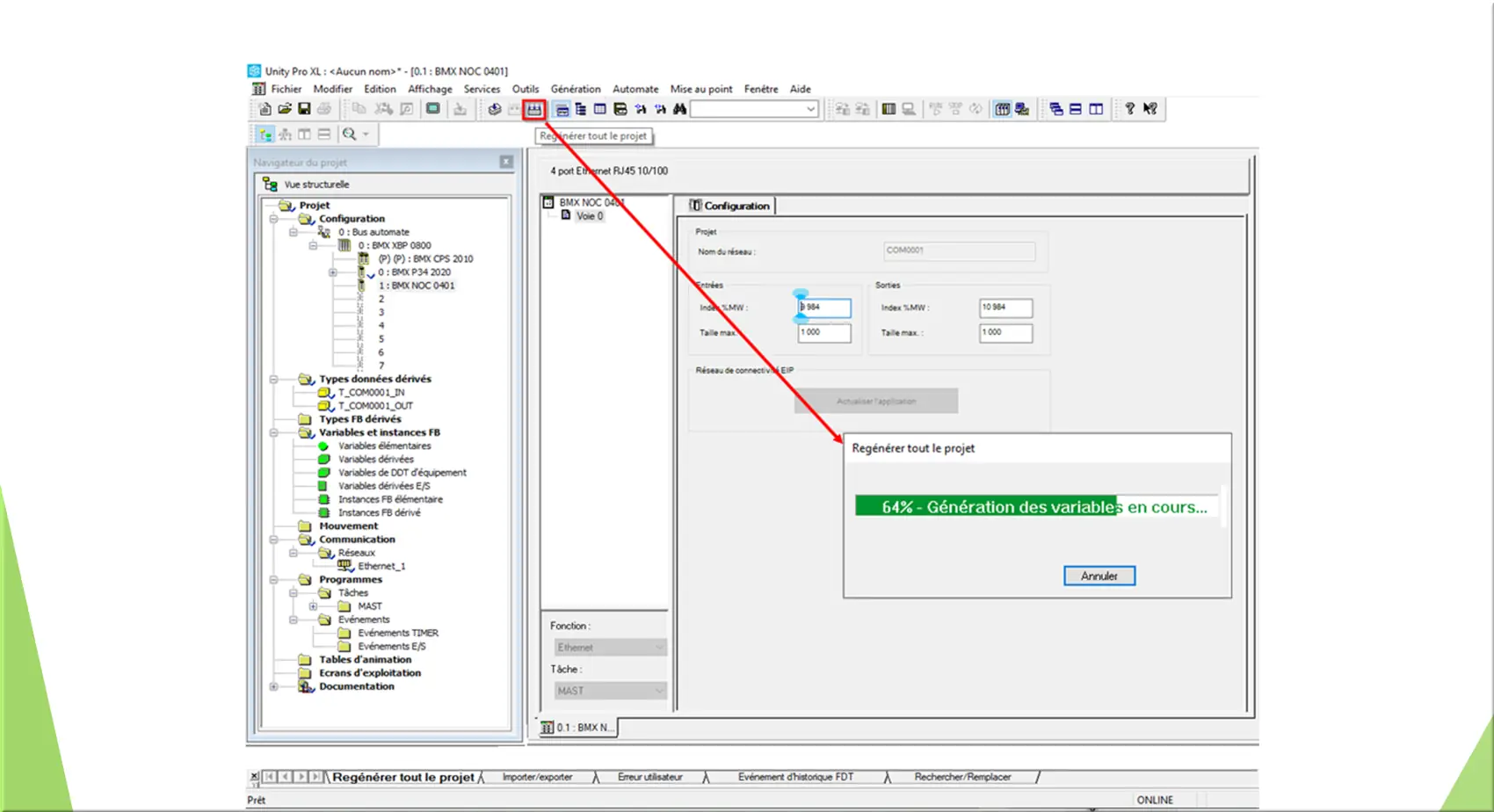The image size is (1494, 812).
Task: Select T_COM0001_IN derived data type
Action: tap(371, 393)
